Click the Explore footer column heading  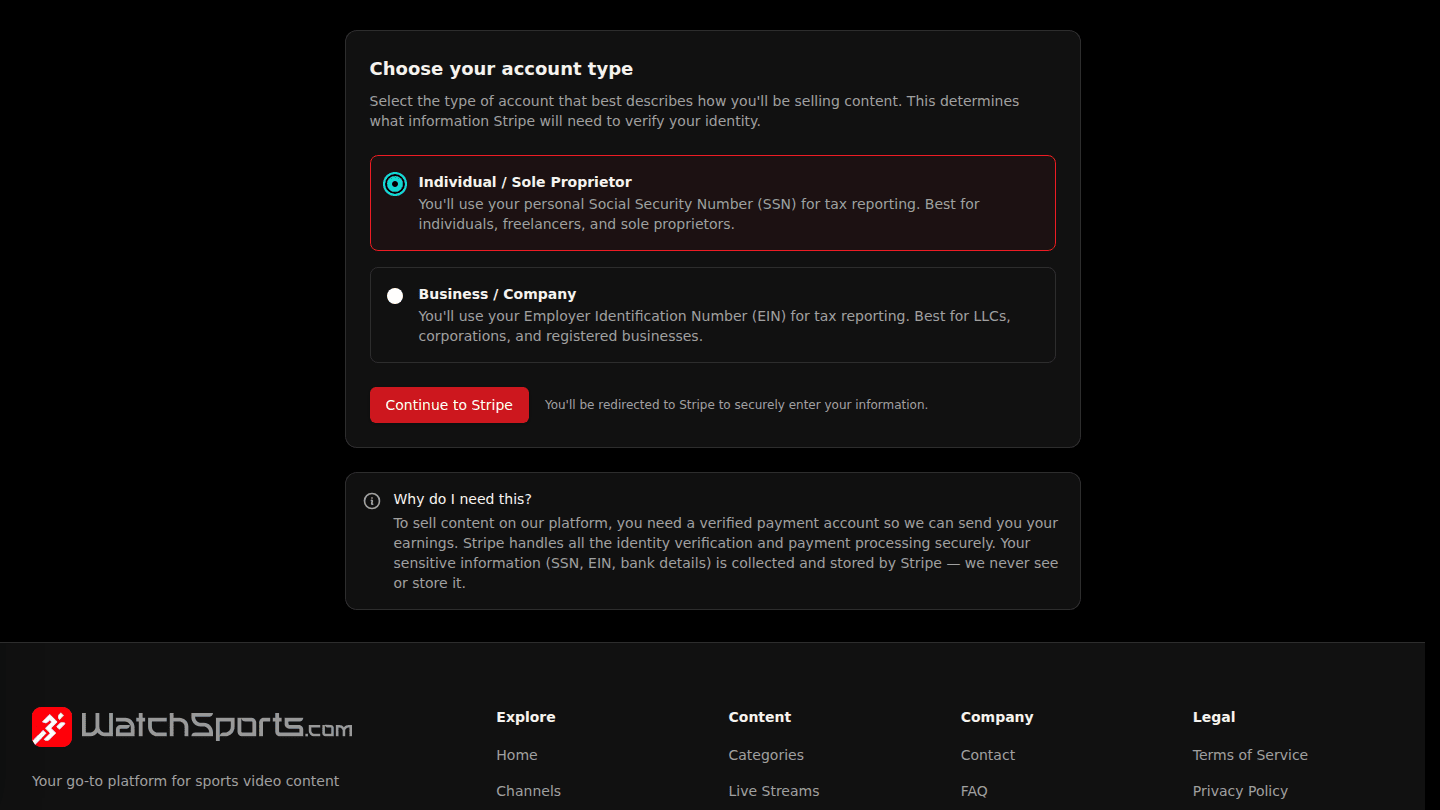click(x=526, y=717)
